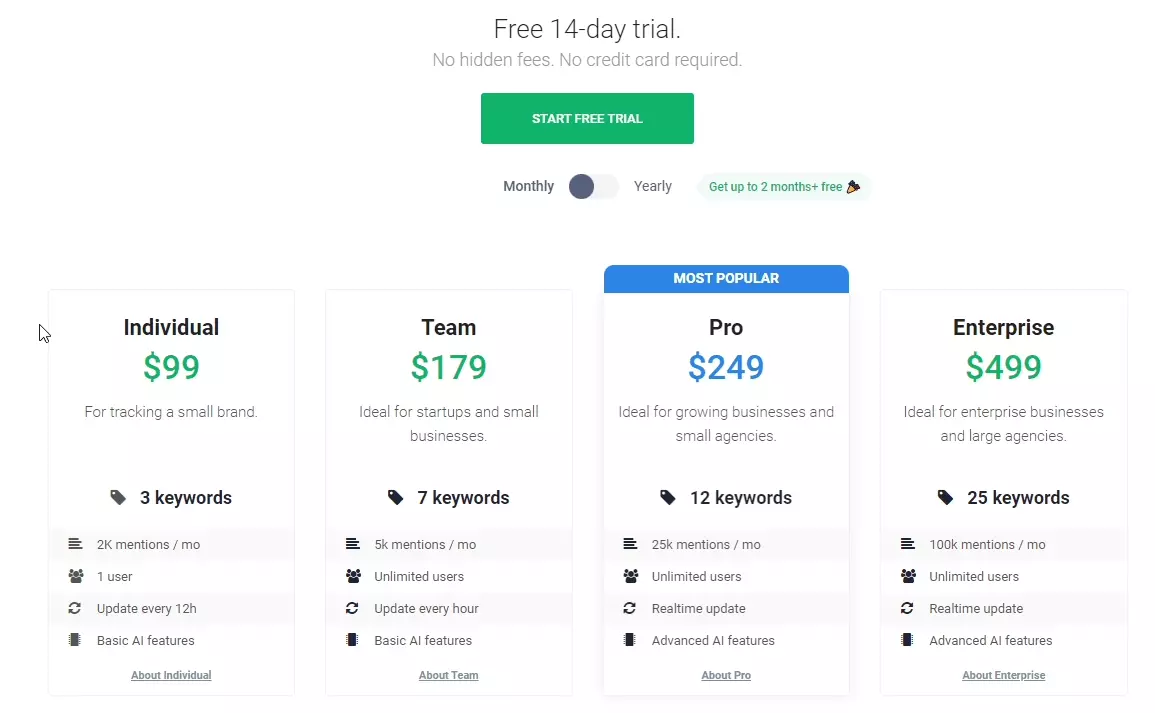The width and height of the screenshot is (1155, 713).
Task: Open the About Pro link
Action: [x=726, y=675]
